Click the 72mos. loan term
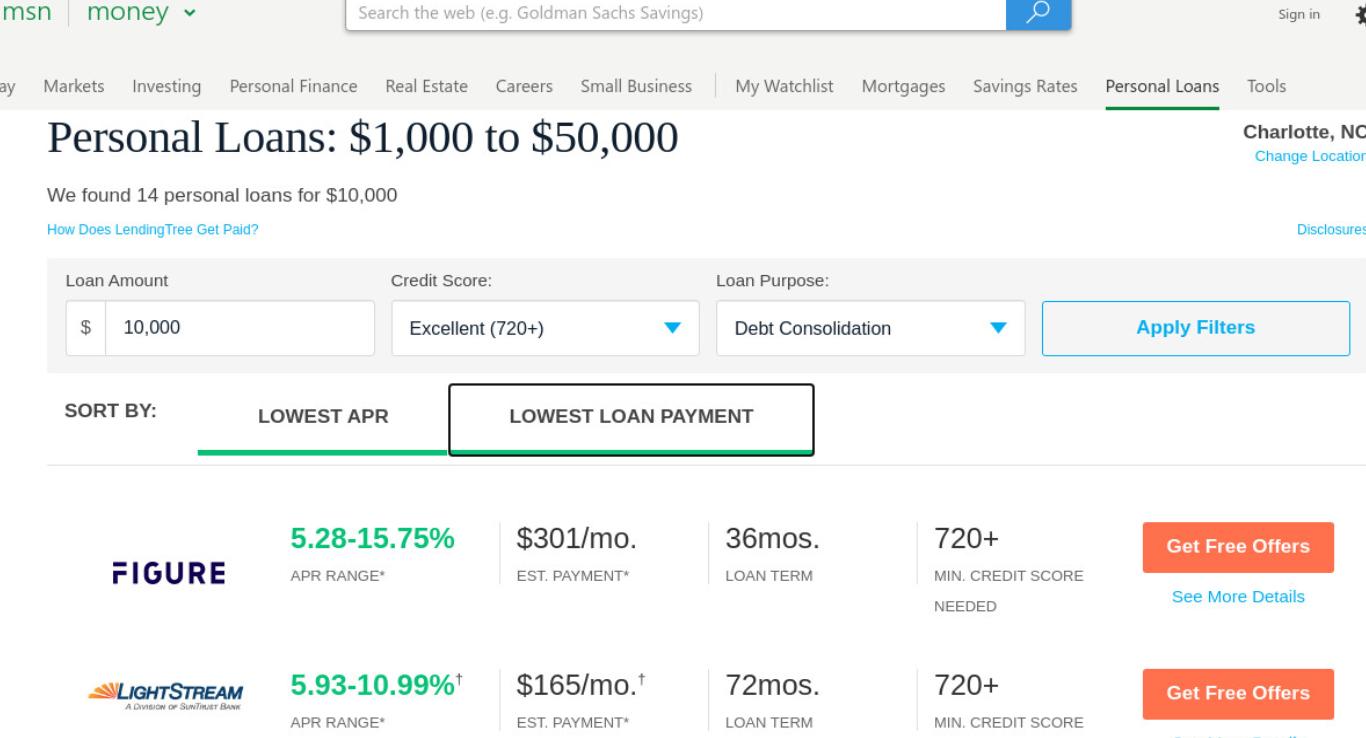 (x=772, y=685)
